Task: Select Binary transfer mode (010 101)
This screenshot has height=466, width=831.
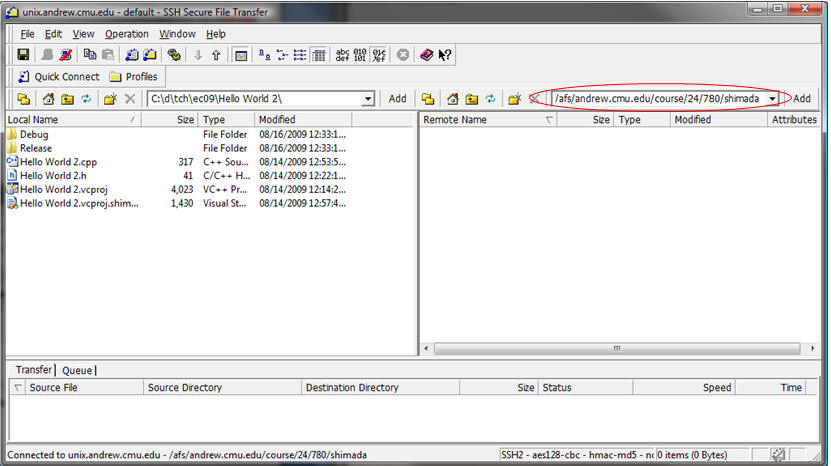Action: coord(360,55)
